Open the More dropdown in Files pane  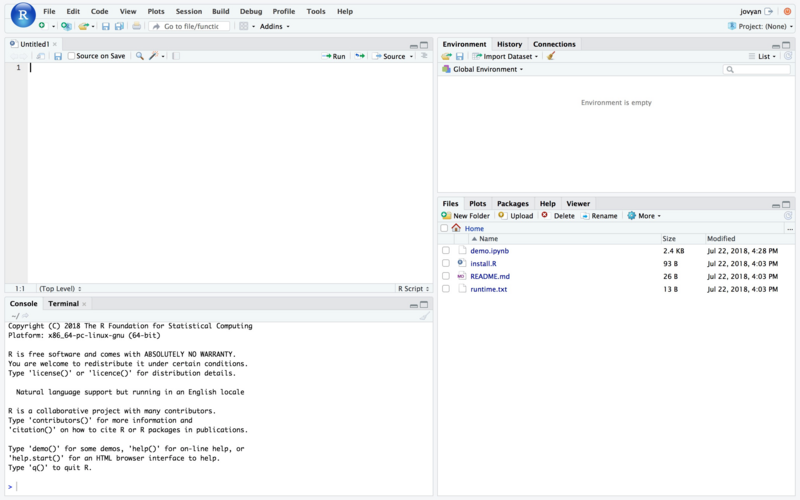point(644,216)
